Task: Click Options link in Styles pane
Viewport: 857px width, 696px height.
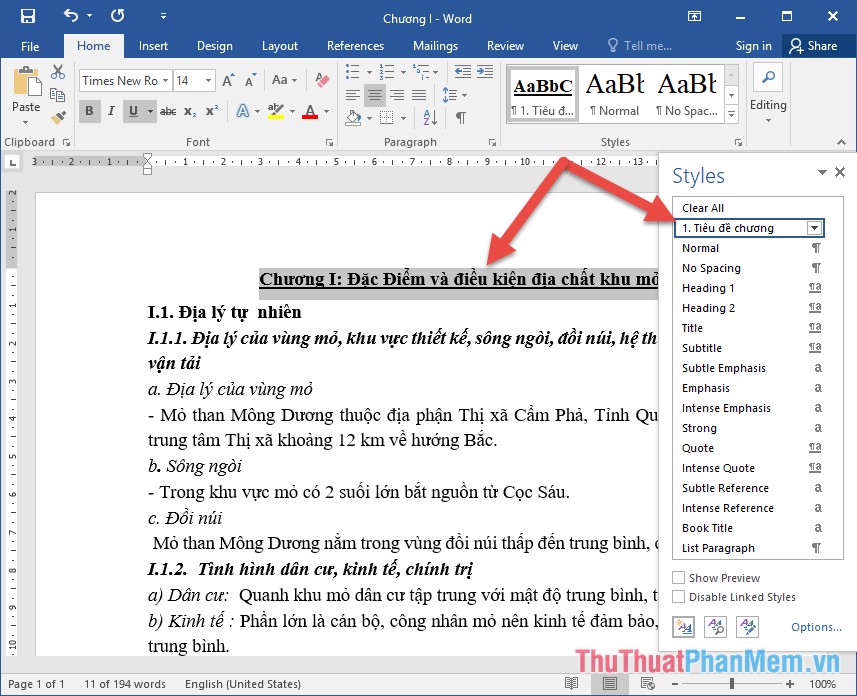Action: click(814, 627)
